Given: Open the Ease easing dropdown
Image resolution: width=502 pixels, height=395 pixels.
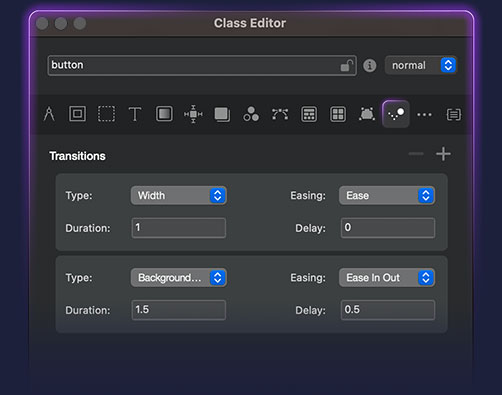Looking at the screenshot, I should click(387, 195).
